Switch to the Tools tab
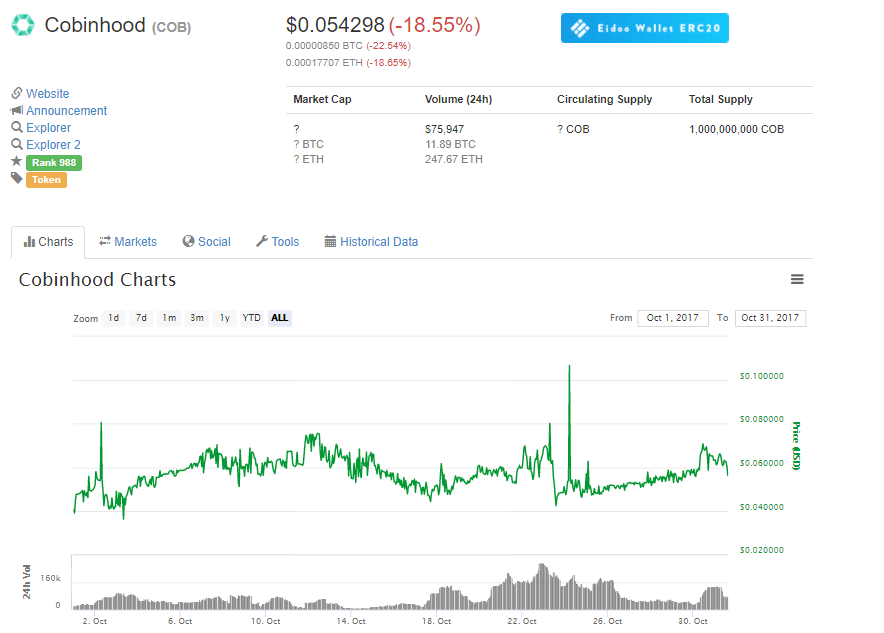The width and height of the screenshot is (884, 633). (277, 242)
